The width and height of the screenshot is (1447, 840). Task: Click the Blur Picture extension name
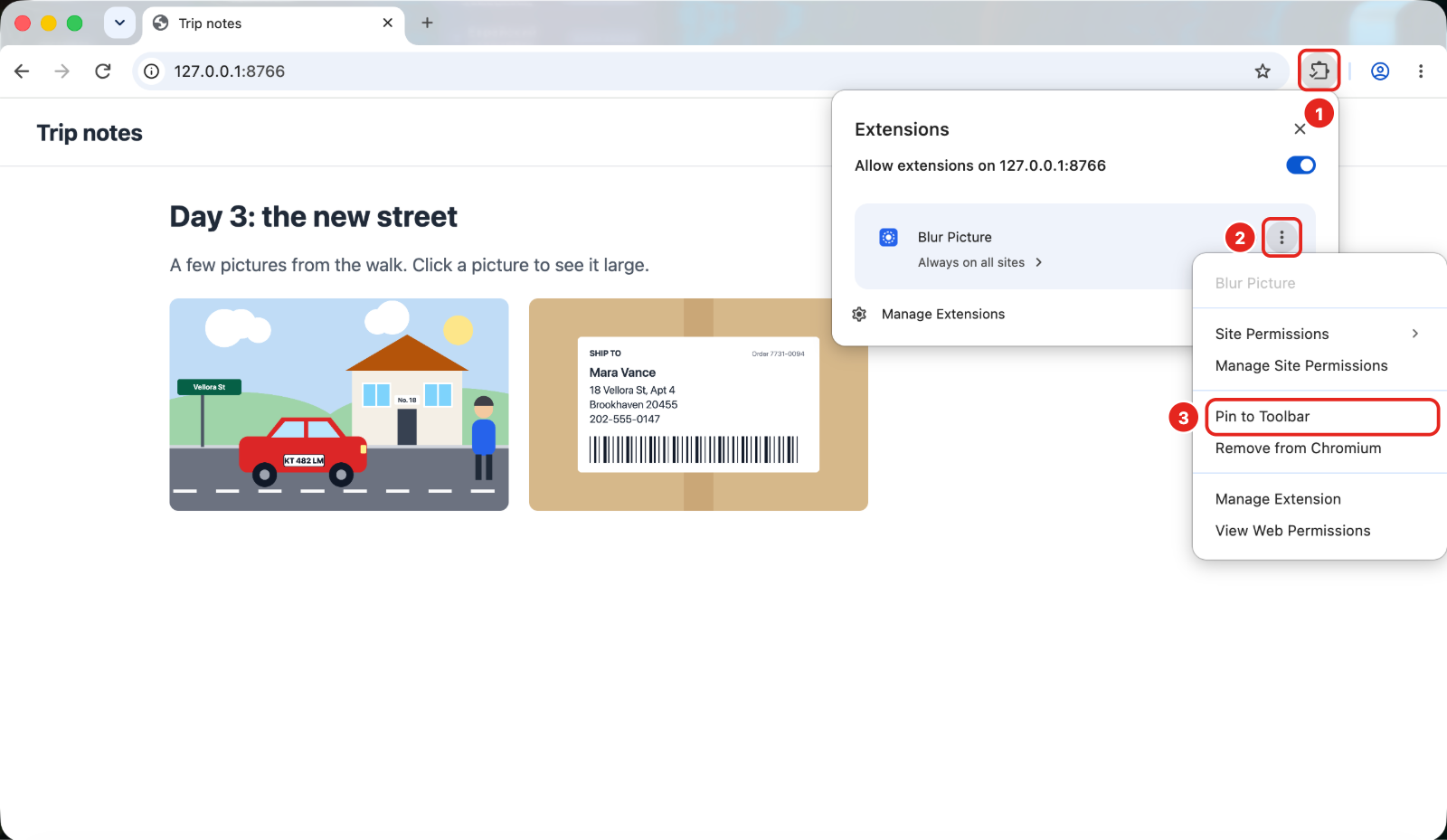pyautogui.click(x=955, y=237)
